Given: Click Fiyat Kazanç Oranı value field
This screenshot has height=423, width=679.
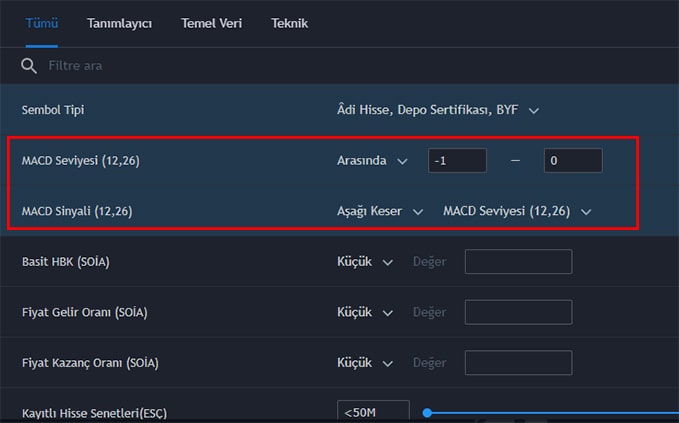Looking at the screenshot, I should 518,362.
